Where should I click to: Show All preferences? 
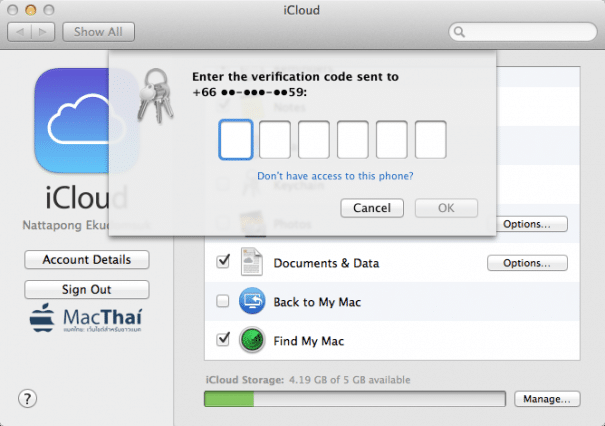click(98, 32)
